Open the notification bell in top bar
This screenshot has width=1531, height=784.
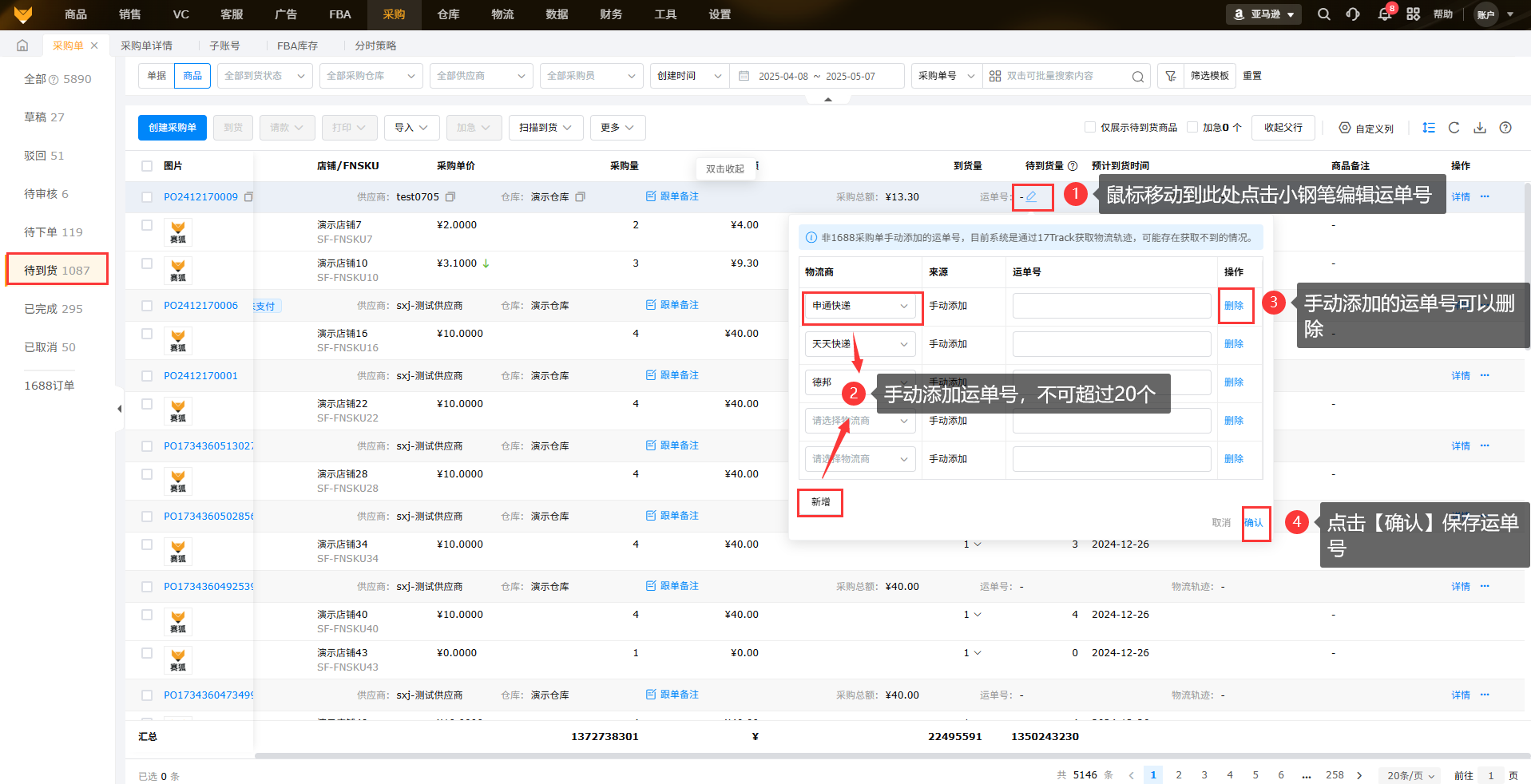tap(1384, 14)
